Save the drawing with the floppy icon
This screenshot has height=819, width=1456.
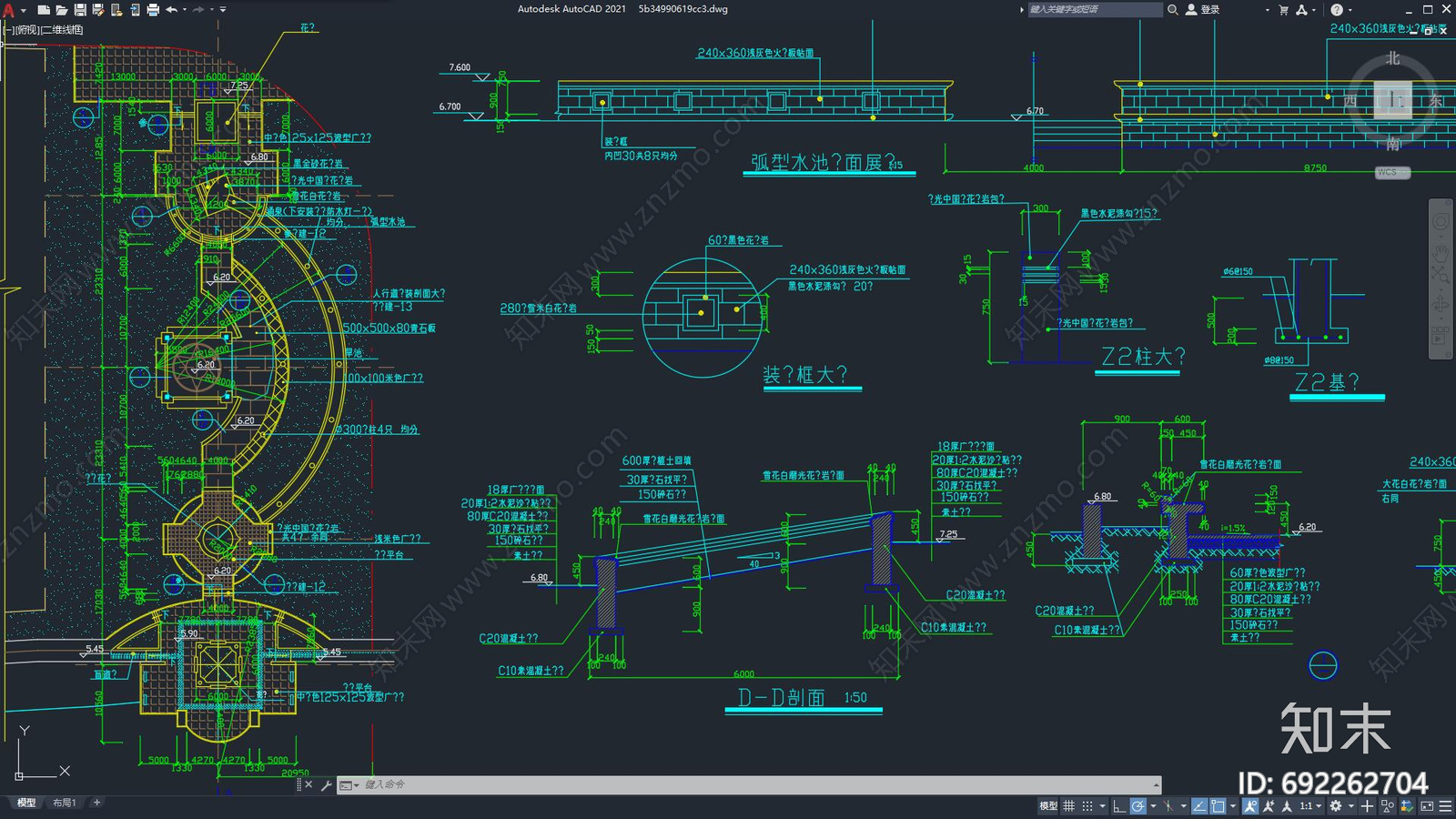(80, 9)
